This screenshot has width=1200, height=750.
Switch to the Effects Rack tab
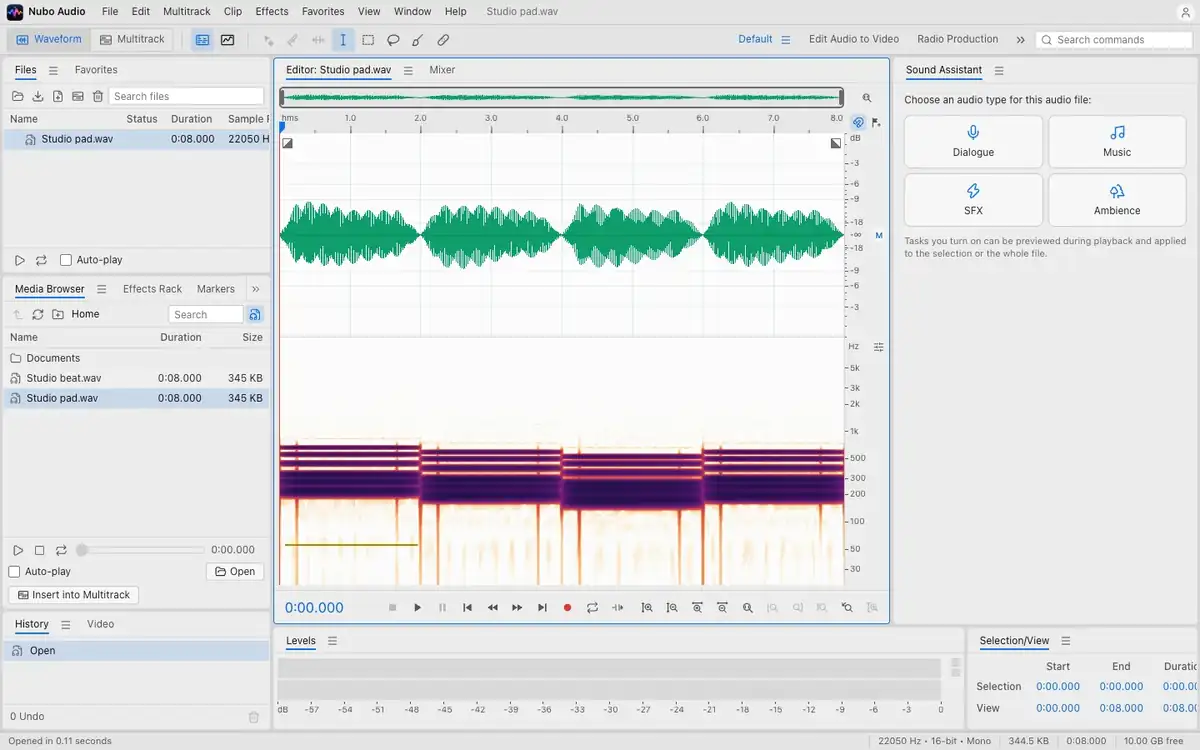click(152, 289)
